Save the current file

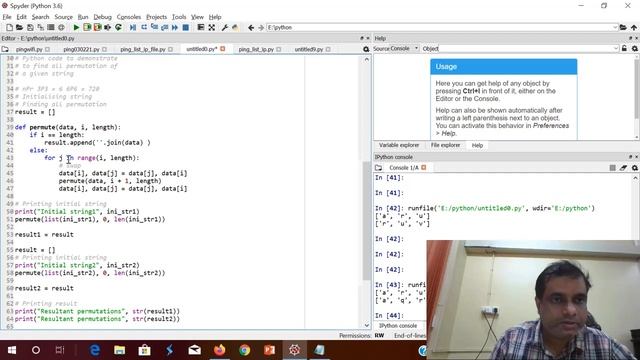point(30,27)
